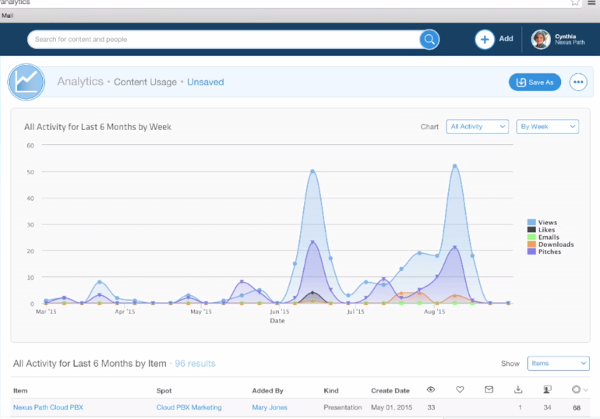
Task: Sort by emails envelope icon column
Action: point(489,389)
